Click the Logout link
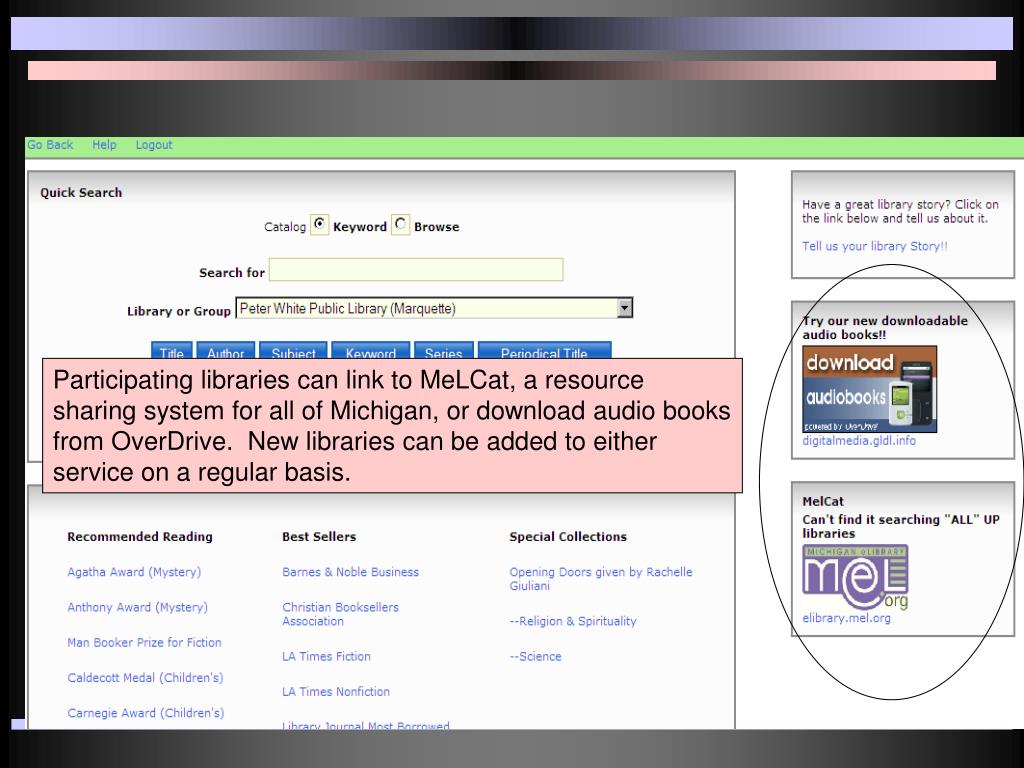Image resolution: width=1024 pixels, height=768 pixels. [154, 145]
